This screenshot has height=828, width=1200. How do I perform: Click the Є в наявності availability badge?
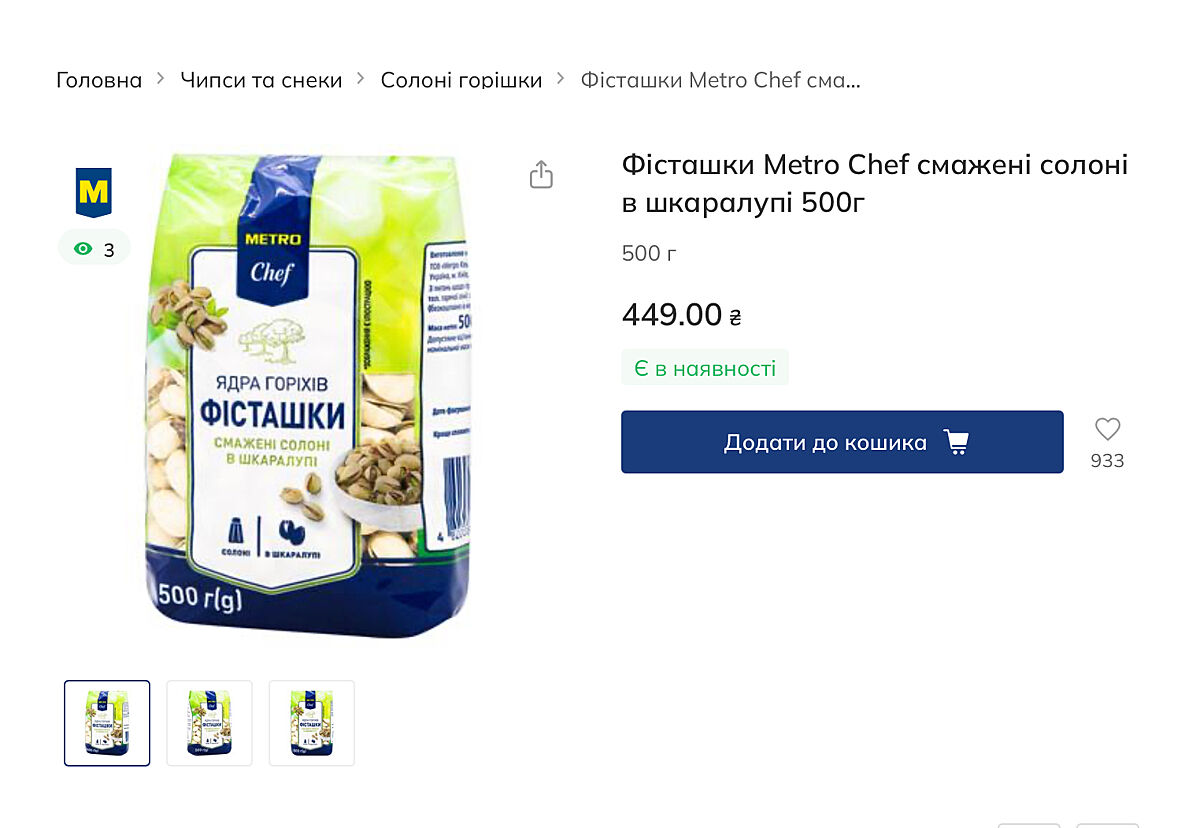[x=705, y=368]
